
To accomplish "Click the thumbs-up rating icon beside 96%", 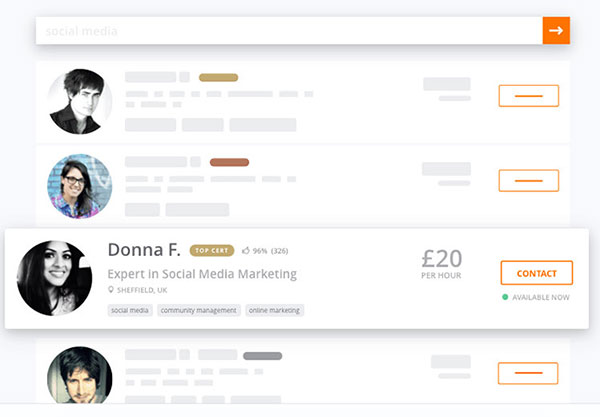I will (246, 251).
